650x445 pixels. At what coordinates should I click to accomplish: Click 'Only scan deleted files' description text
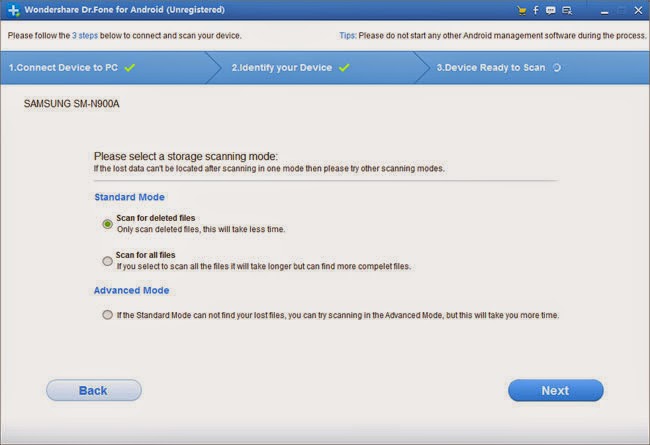coord(201,229)
